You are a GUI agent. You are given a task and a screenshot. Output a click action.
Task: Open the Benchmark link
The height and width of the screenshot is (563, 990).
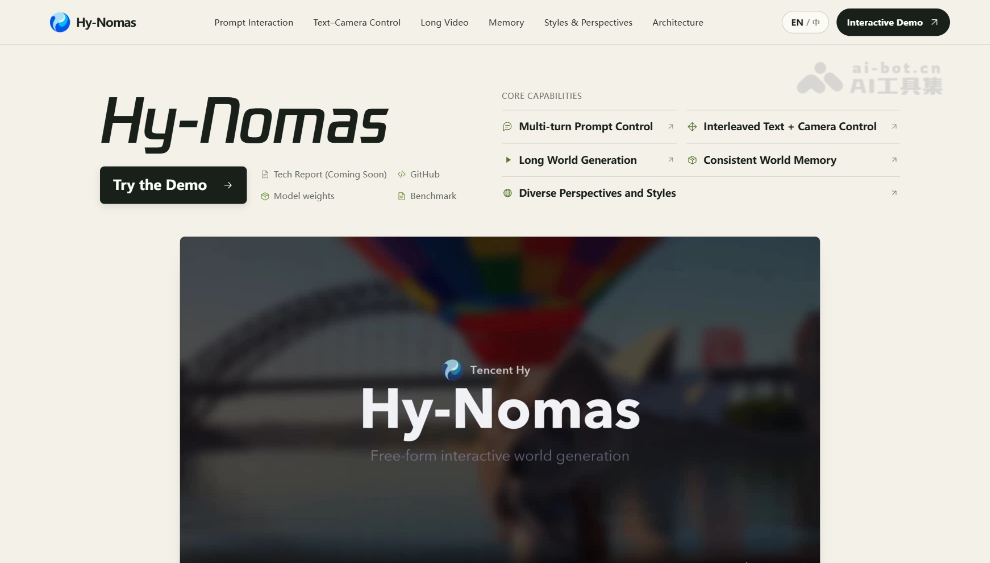coord(433,196)
